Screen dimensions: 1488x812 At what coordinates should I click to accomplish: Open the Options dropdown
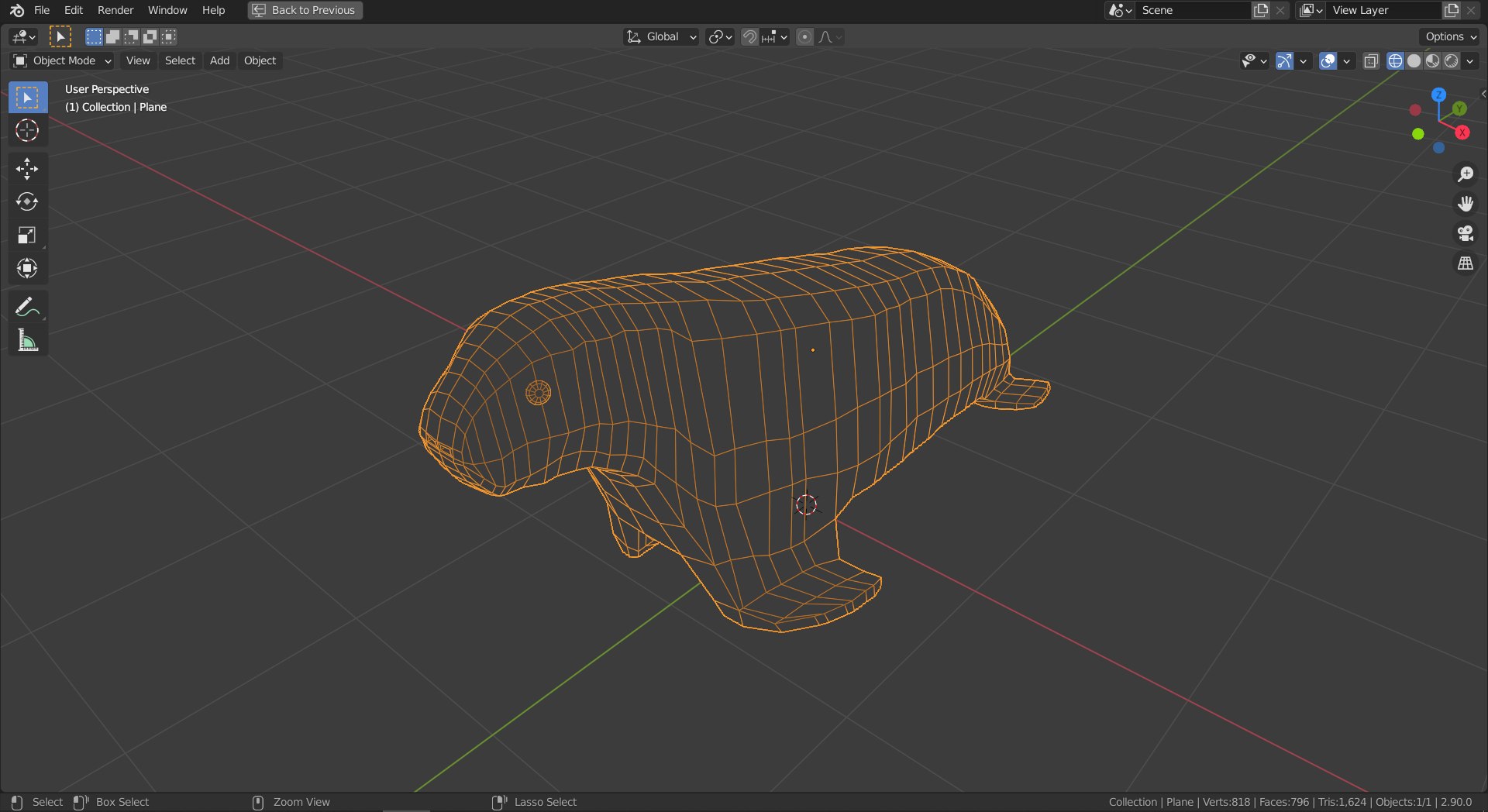pos(1450,36)
